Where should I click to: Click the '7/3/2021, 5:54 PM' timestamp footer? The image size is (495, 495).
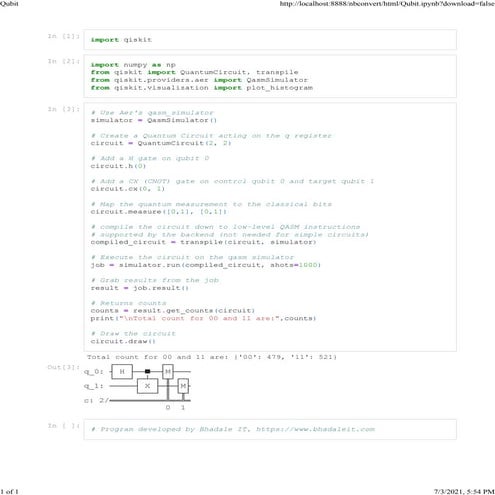464,491
